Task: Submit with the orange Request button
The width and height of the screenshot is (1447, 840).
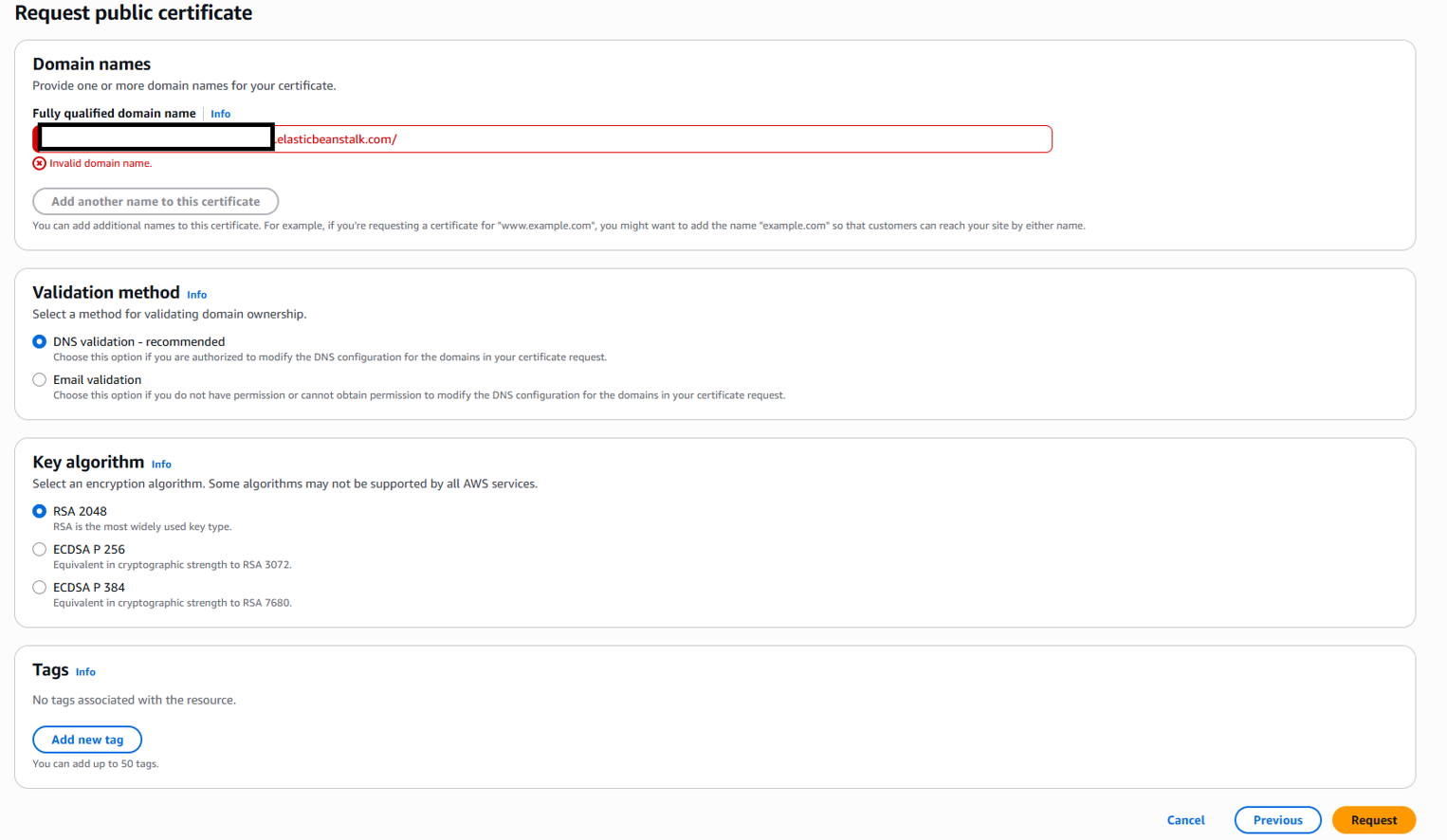Action: tap(1373, 820)
